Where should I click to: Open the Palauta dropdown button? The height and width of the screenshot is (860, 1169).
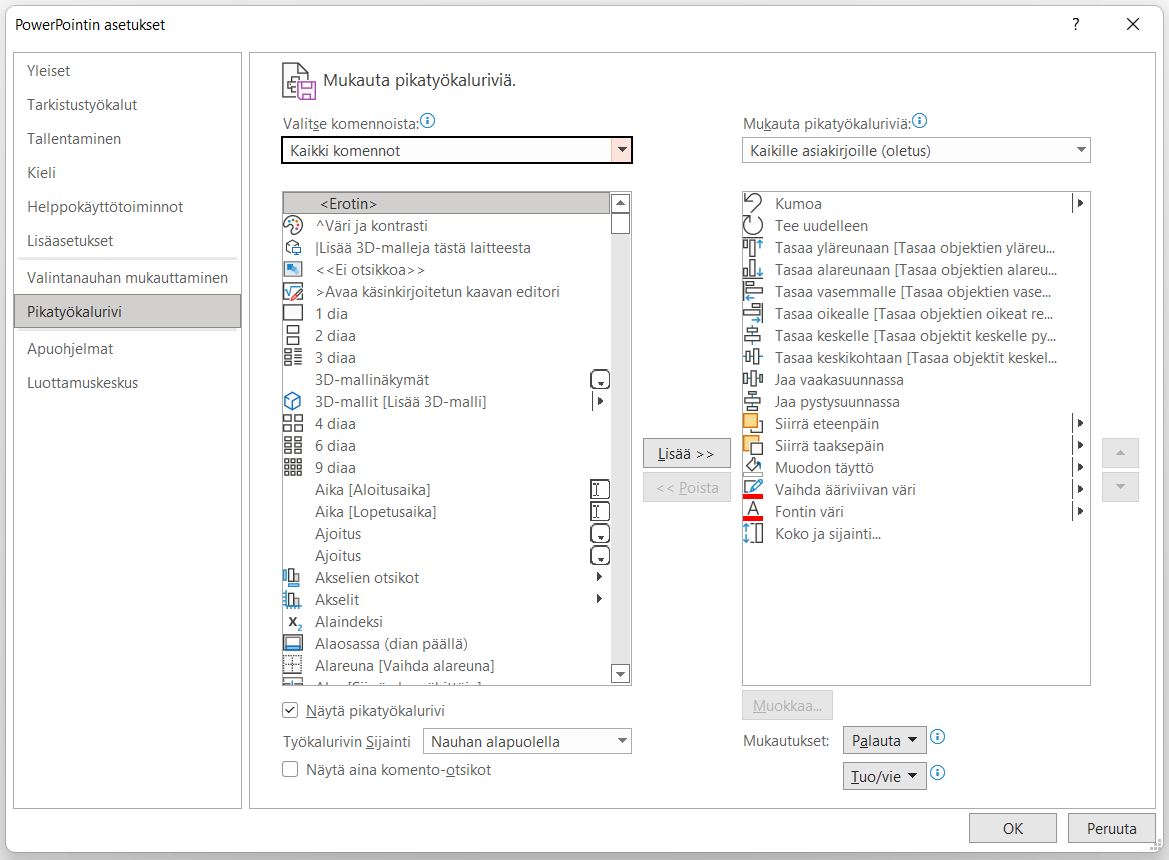click(x=884, y=741)
